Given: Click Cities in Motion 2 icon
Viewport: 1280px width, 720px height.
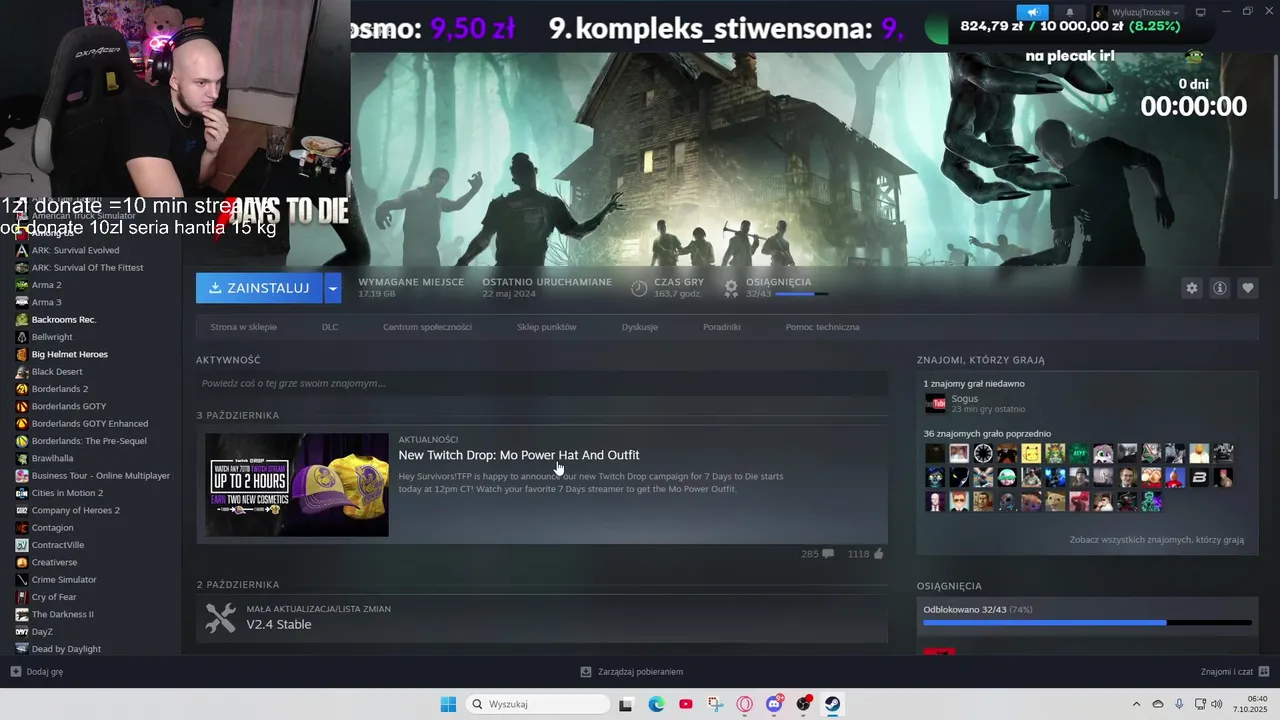Looking at the screenshot, I should [22, 493].
